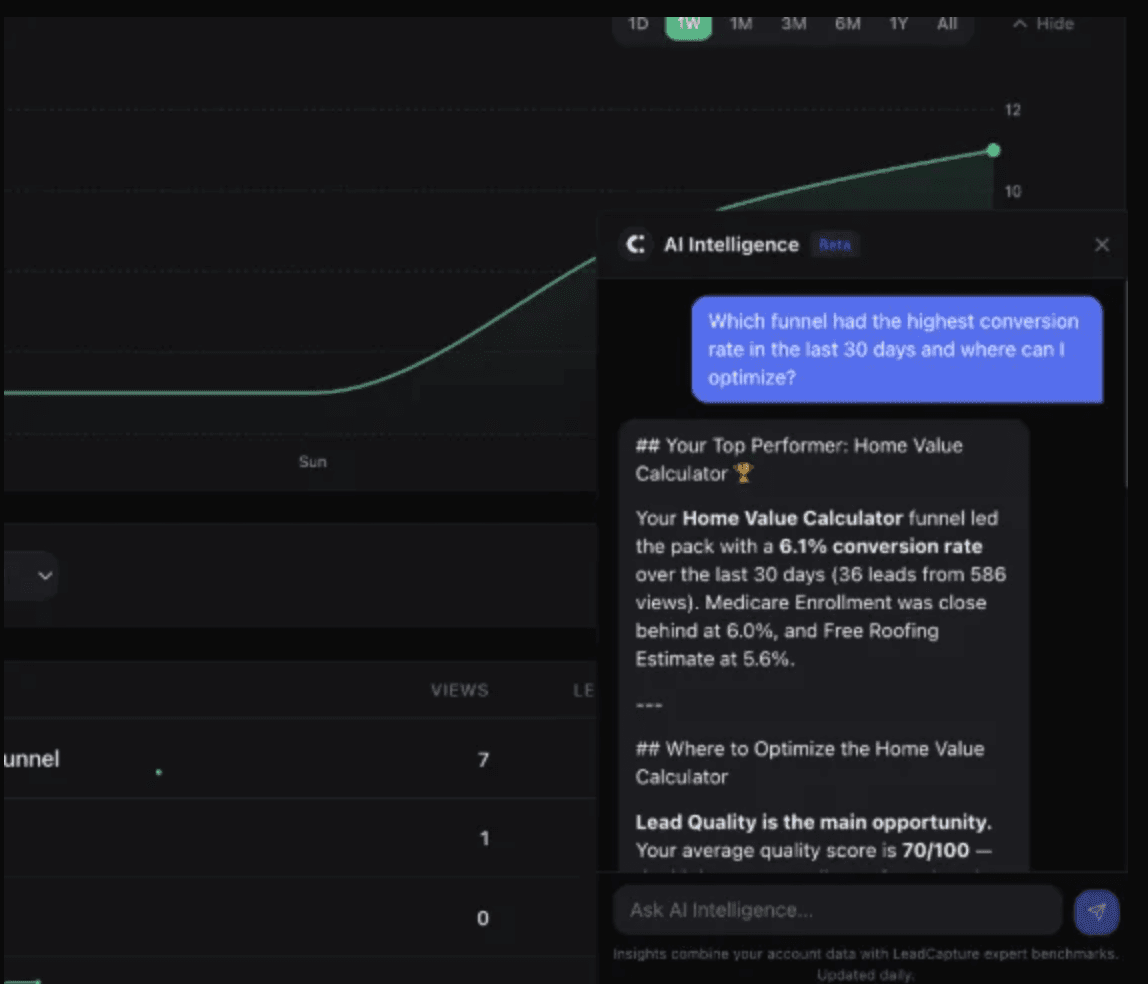This screenshot has width=1148, height=984.
Task: Select the 1Y time range icon button
Action: click(898, 23)
